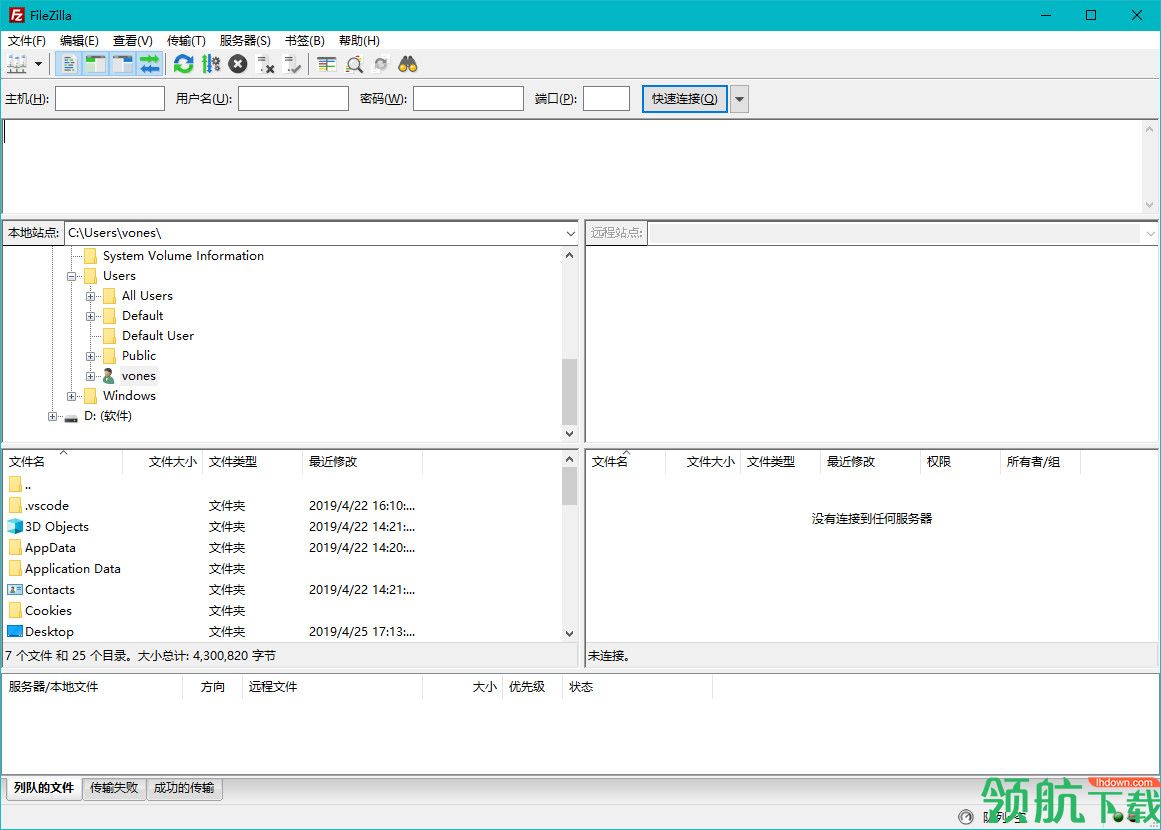Open the Site Manager icon
This screenshot has height=830, width=1161.
point(17,64)
